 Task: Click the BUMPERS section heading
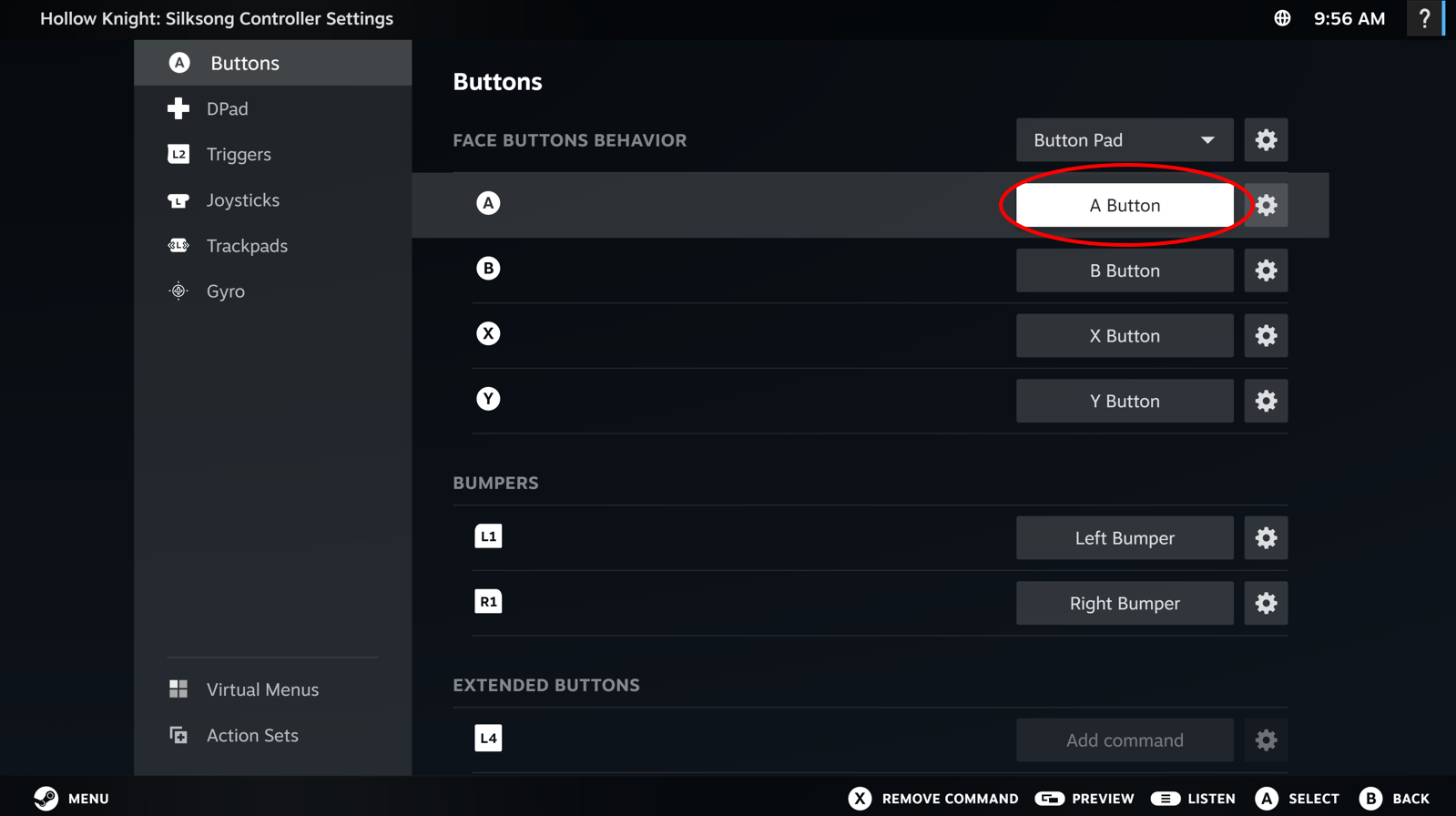pos(496,483)
